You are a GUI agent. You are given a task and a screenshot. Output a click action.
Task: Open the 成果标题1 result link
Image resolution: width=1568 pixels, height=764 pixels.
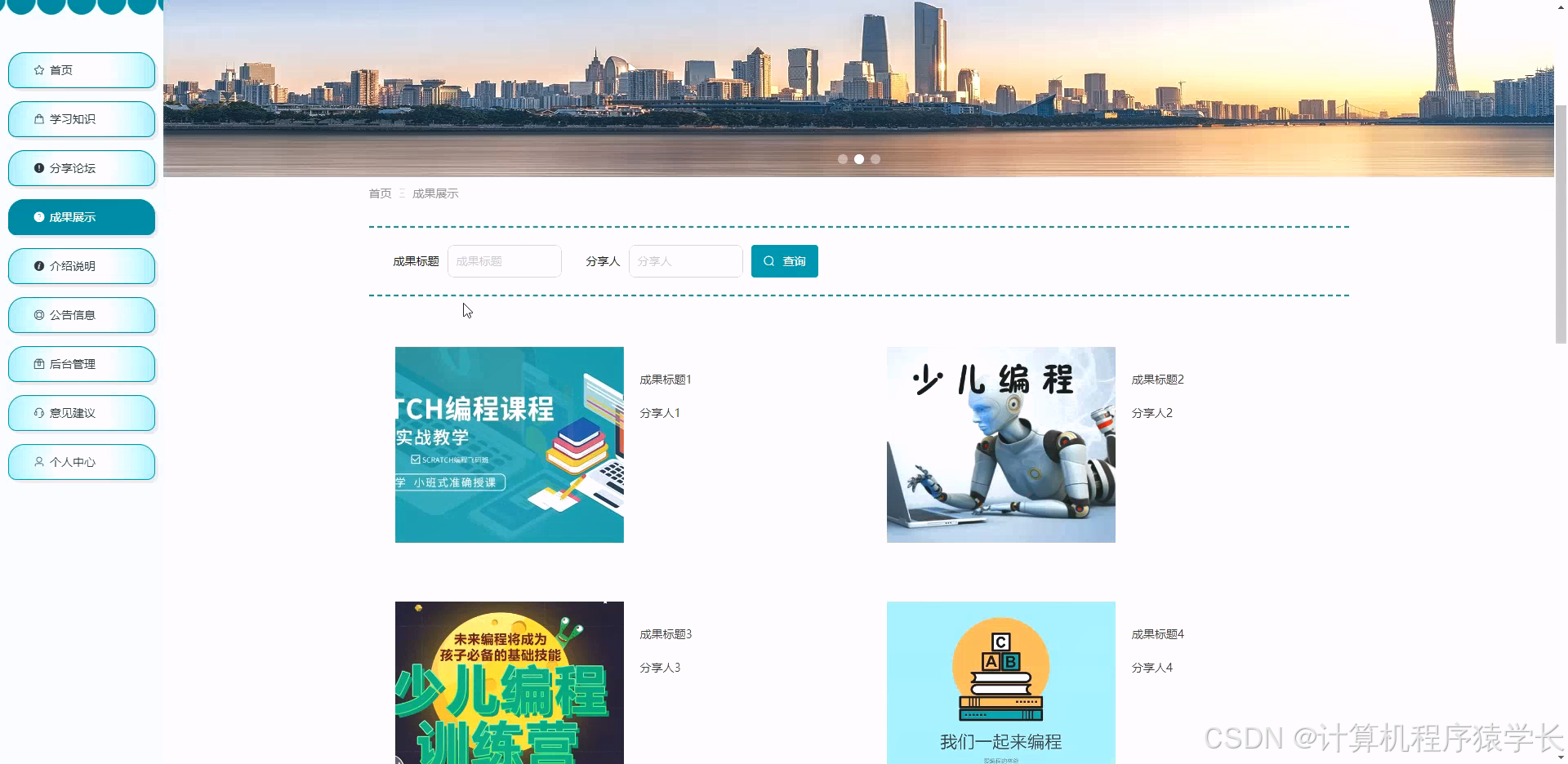pos(666,379)
